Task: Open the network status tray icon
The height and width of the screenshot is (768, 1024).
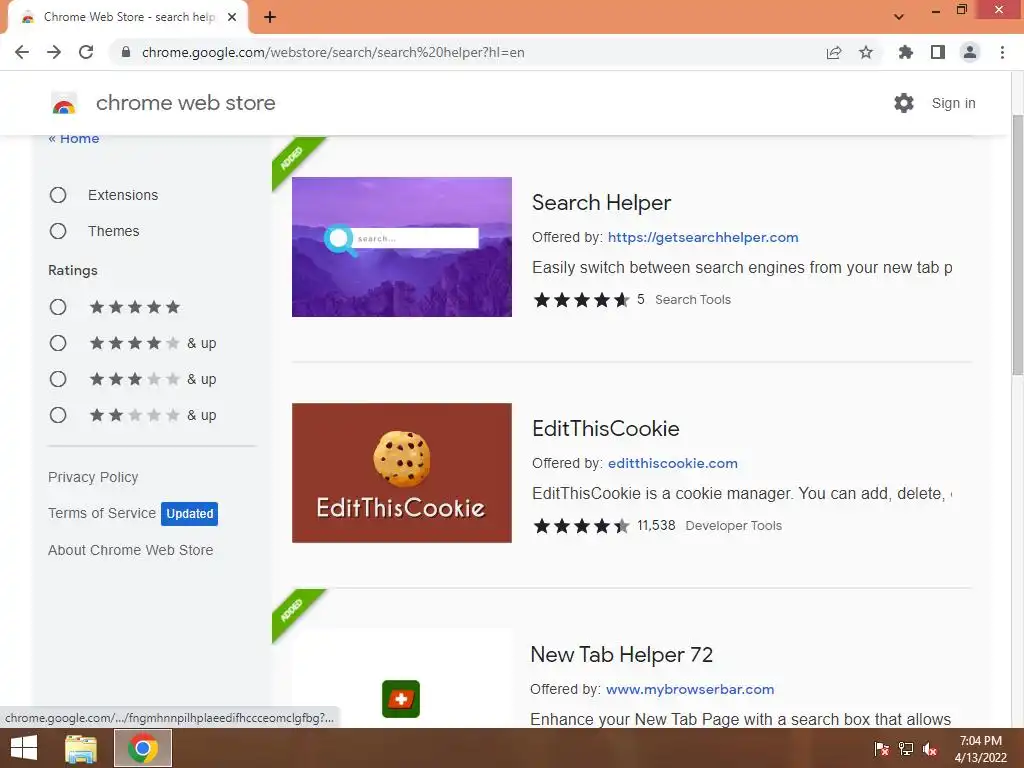Action: pyautogui.click(x=906, y=749)
